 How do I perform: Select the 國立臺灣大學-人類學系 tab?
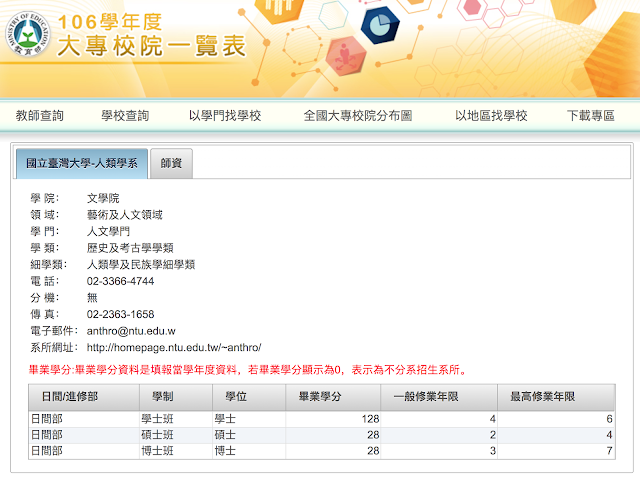pos(82,164)
